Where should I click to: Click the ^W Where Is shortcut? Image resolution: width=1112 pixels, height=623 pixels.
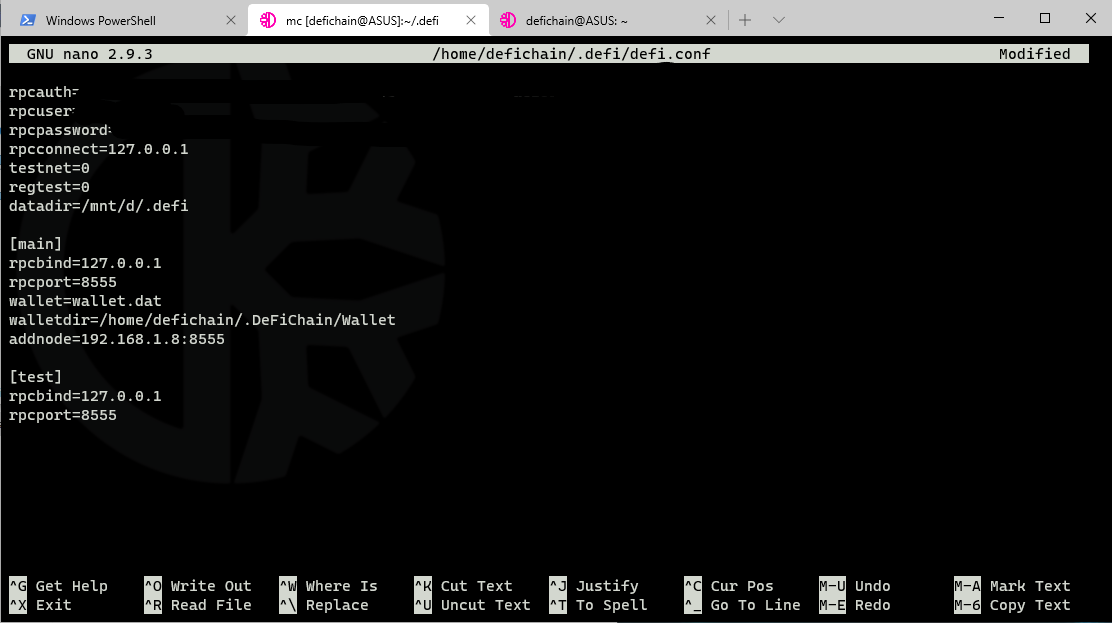click(328, 586)
